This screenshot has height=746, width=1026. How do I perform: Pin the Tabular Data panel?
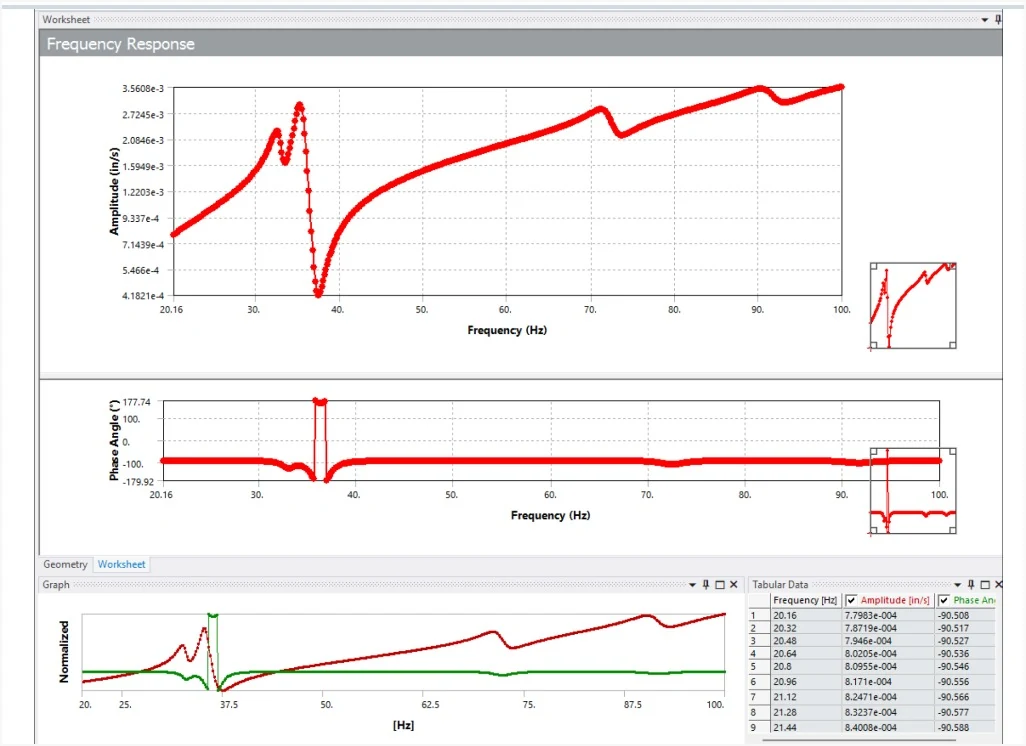click(x=971, y=584)
